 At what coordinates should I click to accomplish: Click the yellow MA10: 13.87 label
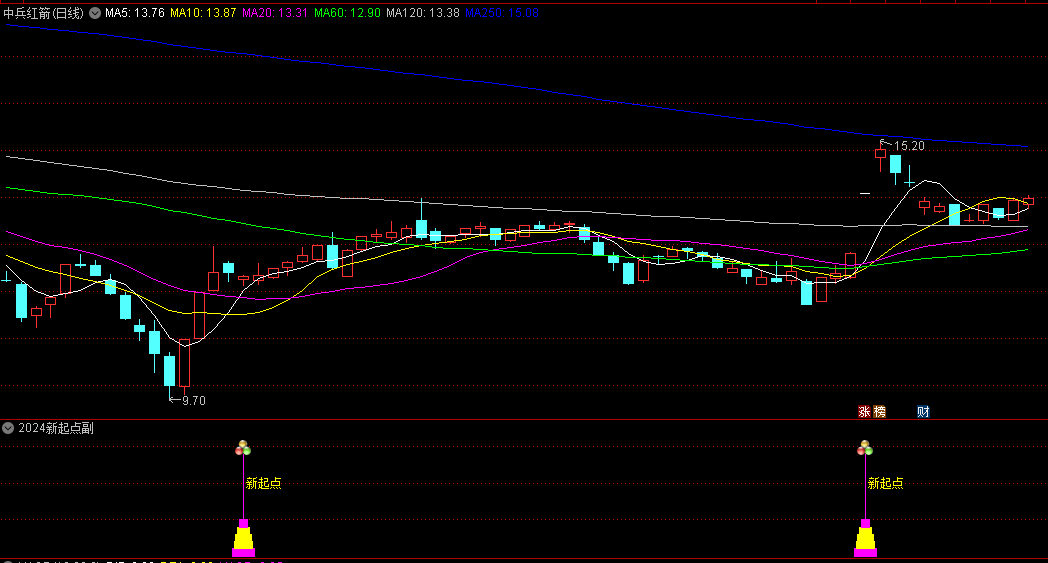(x=203, y=13)
